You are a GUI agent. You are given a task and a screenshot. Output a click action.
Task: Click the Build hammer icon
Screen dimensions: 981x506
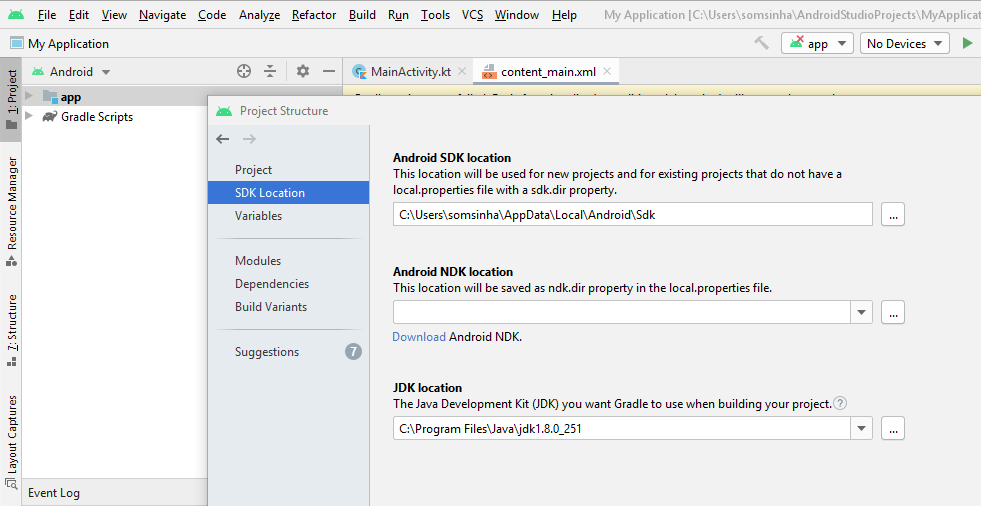[x=762, y=43]
